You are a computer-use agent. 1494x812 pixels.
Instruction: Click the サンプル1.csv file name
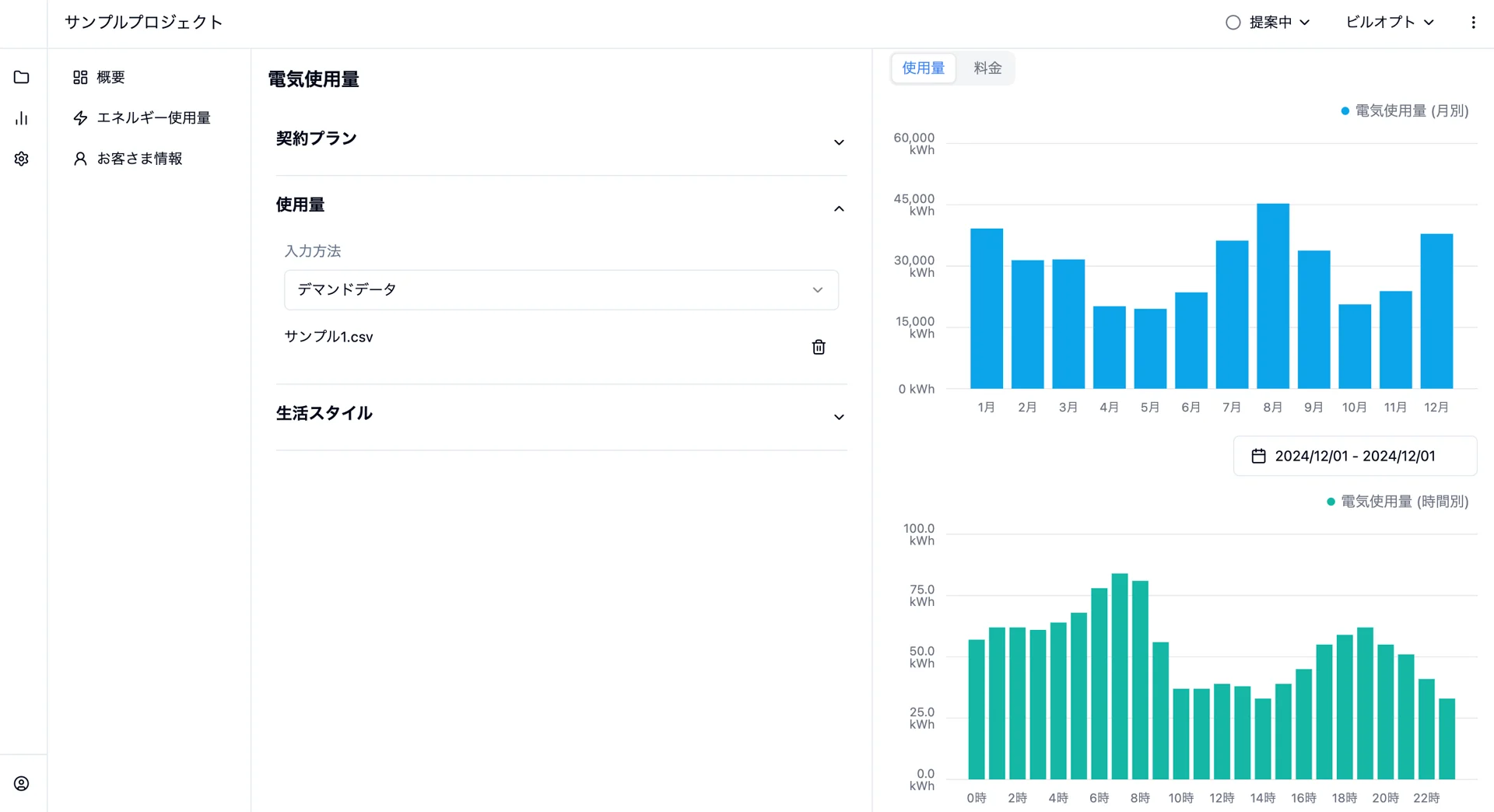click(x=328, y=337)
